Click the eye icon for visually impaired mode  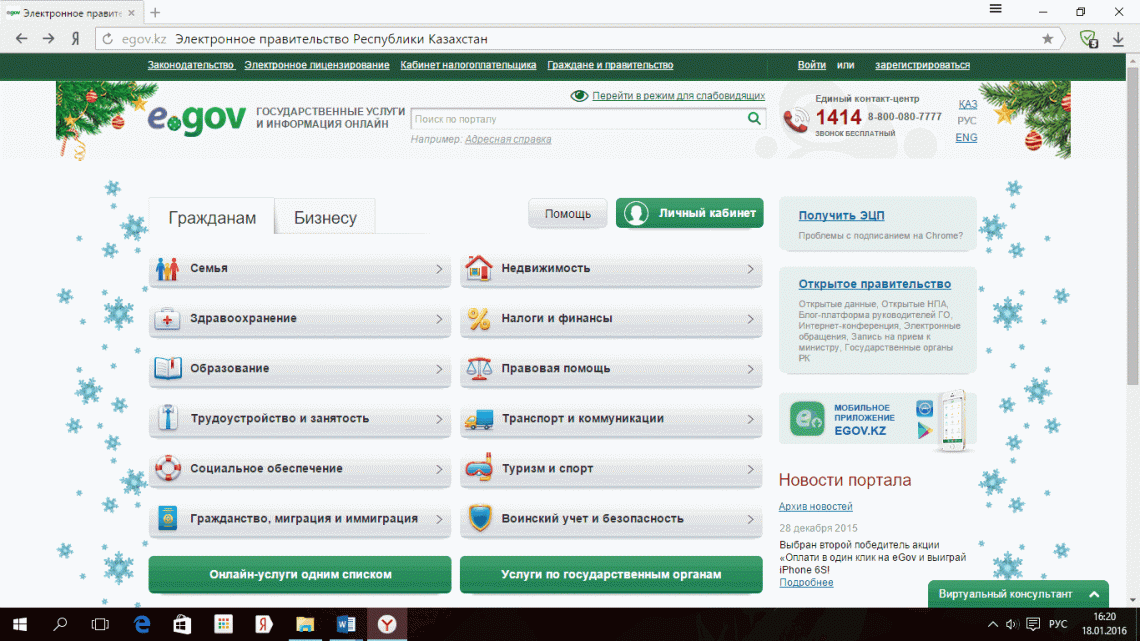[x=580, y=95]
